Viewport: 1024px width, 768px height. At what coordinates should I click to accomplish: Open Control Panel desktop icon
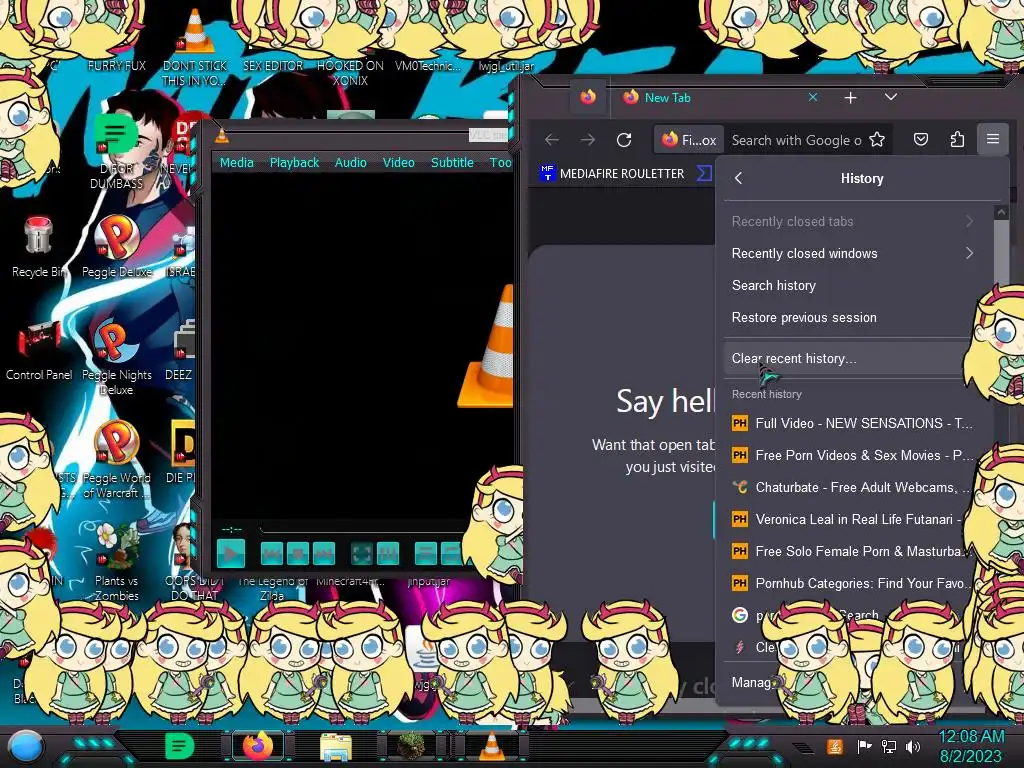point(39,350)
